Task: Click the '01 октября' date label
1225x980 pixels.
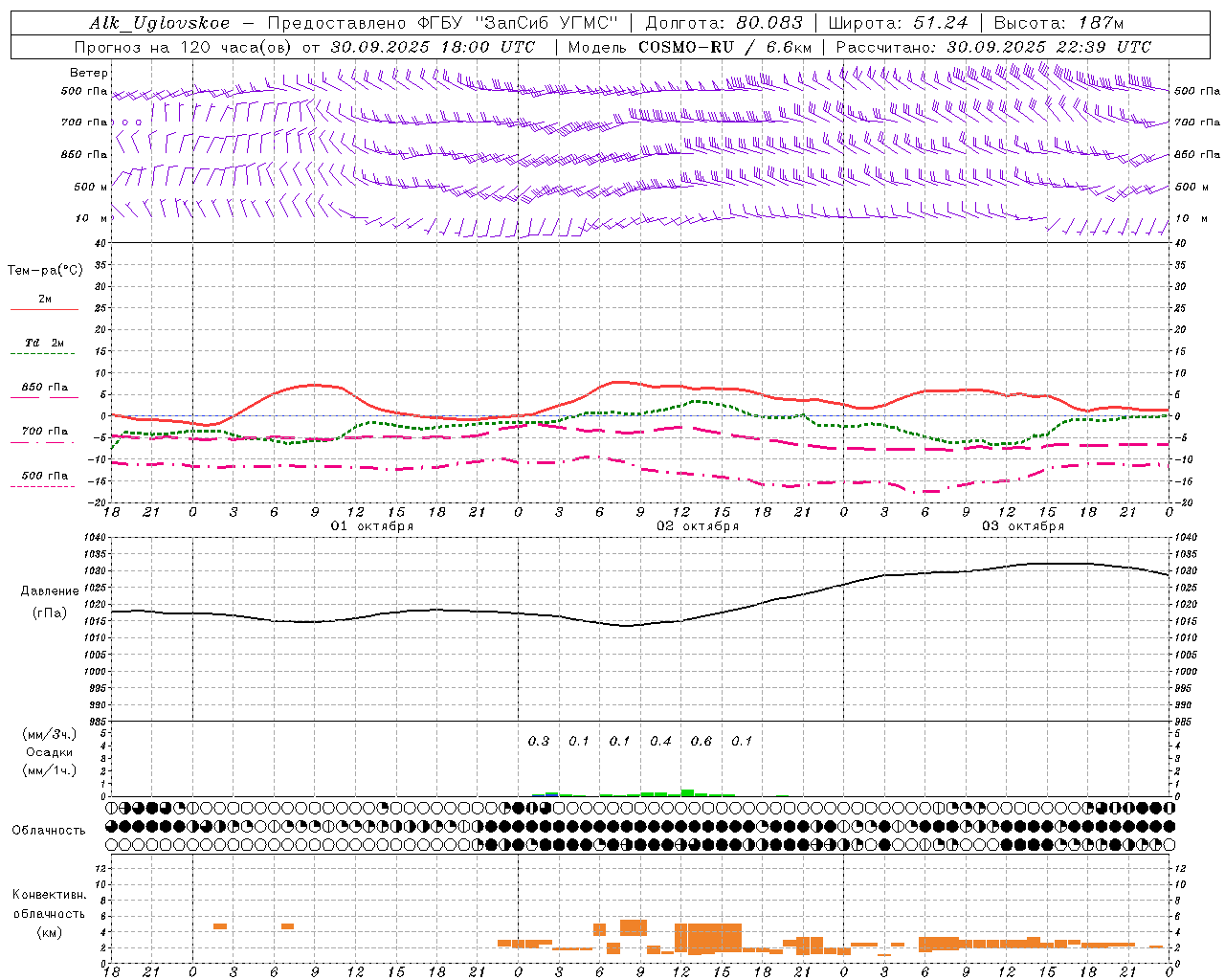Action: pos(372,526)
